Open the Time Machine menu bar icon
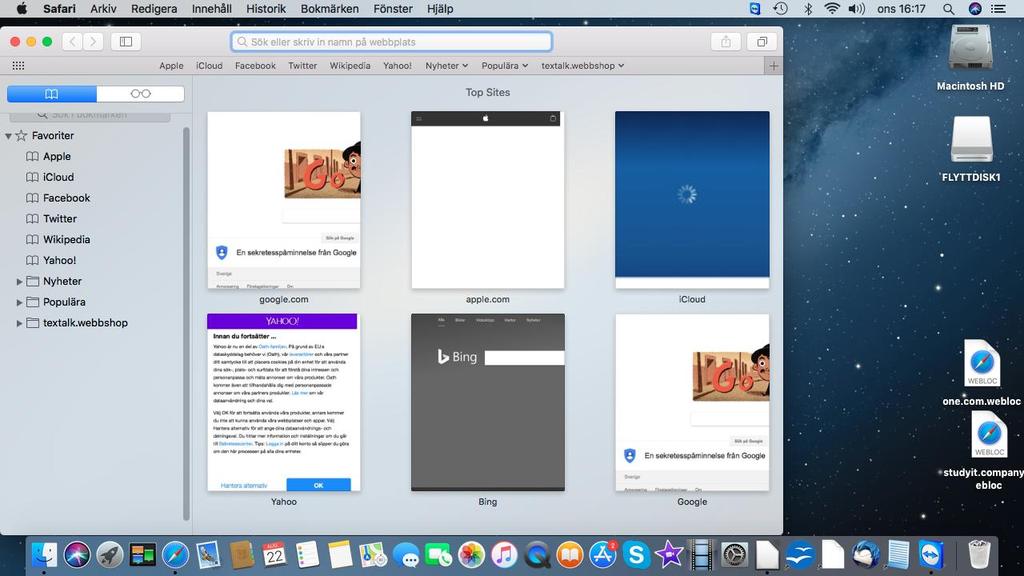 (780, 8)
